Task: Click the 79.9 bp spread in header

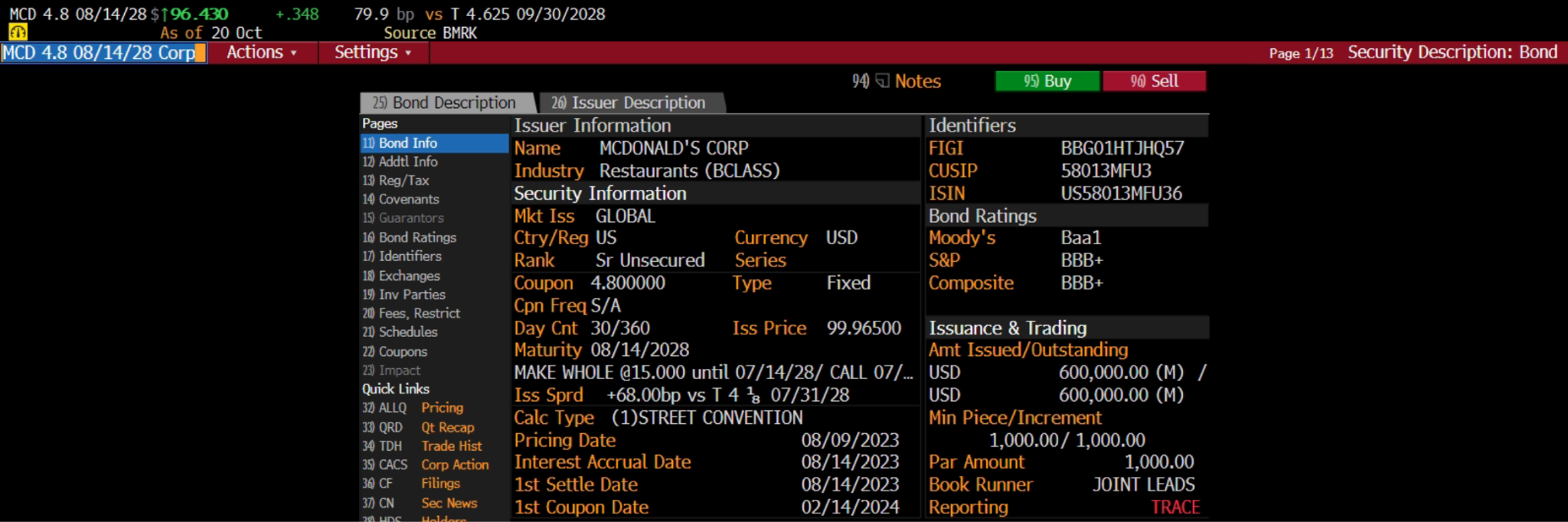Action: tap(384, 14)
